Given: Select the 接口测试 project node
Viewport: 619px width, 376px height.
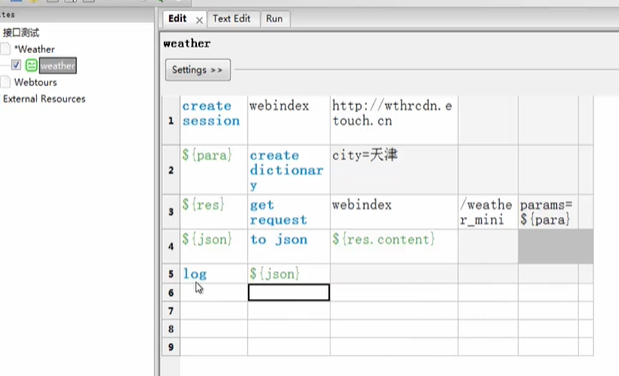Looking at the screenshot, I should click(21, 32).
